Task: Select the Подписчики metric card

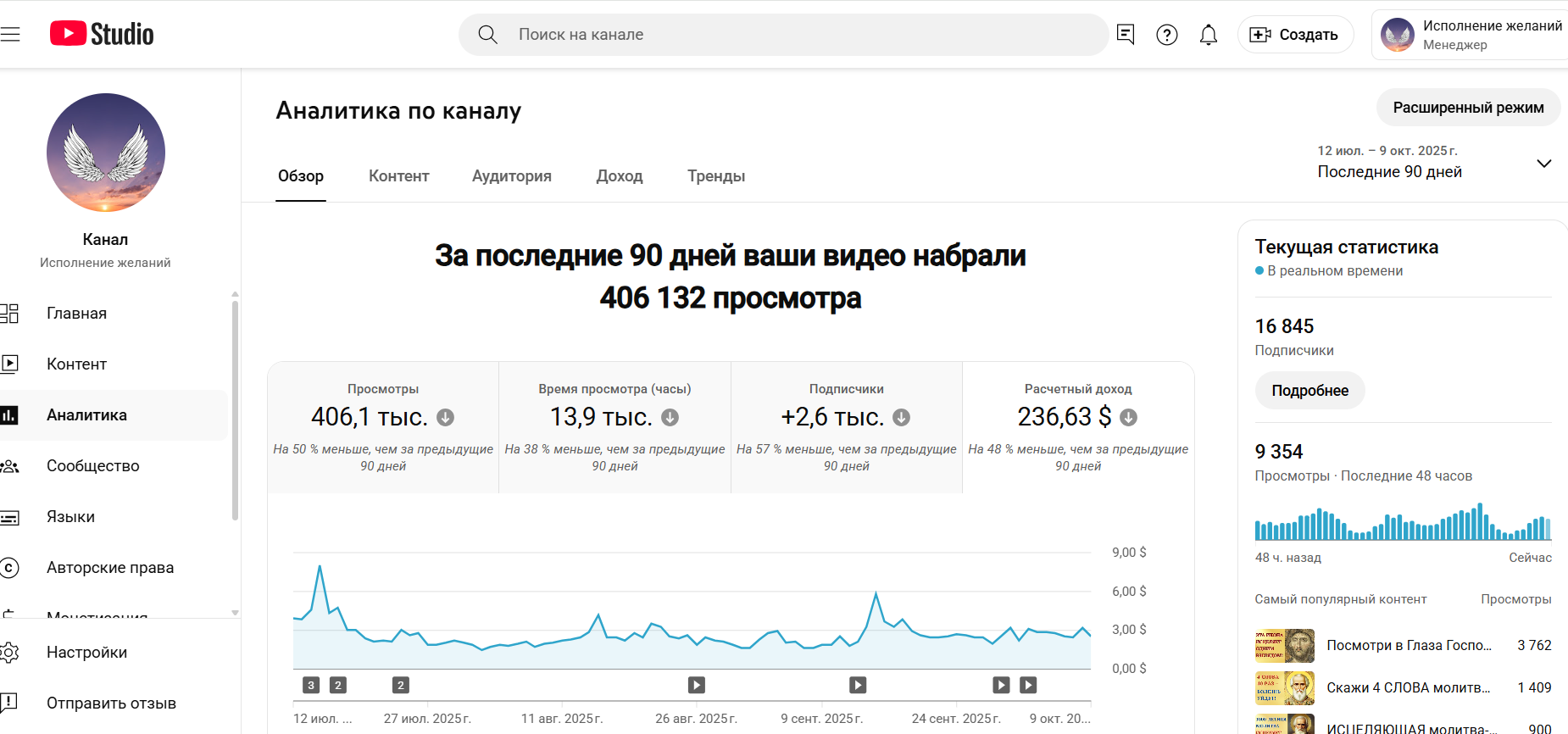Action: pos(847,428)
